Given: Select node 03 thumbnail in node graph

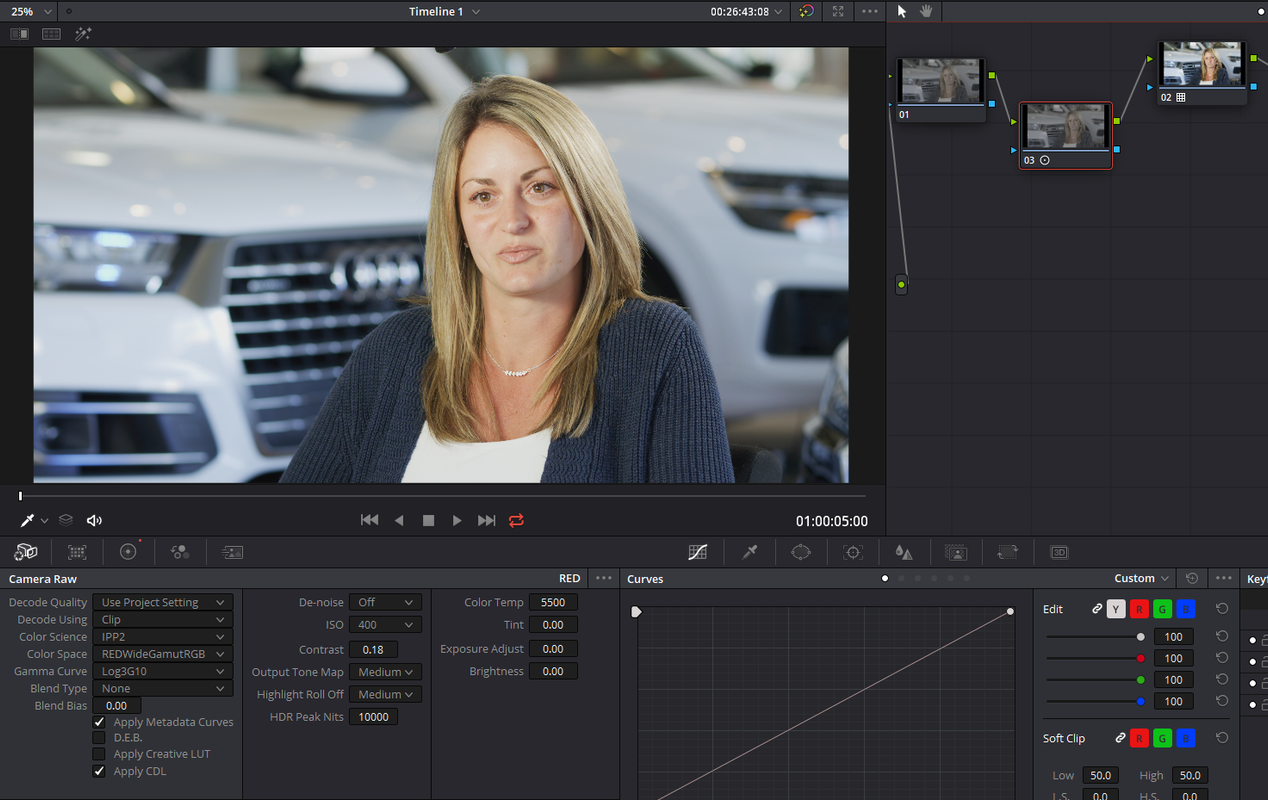Looking at the screenshot, I should [x=1065, y=127].
